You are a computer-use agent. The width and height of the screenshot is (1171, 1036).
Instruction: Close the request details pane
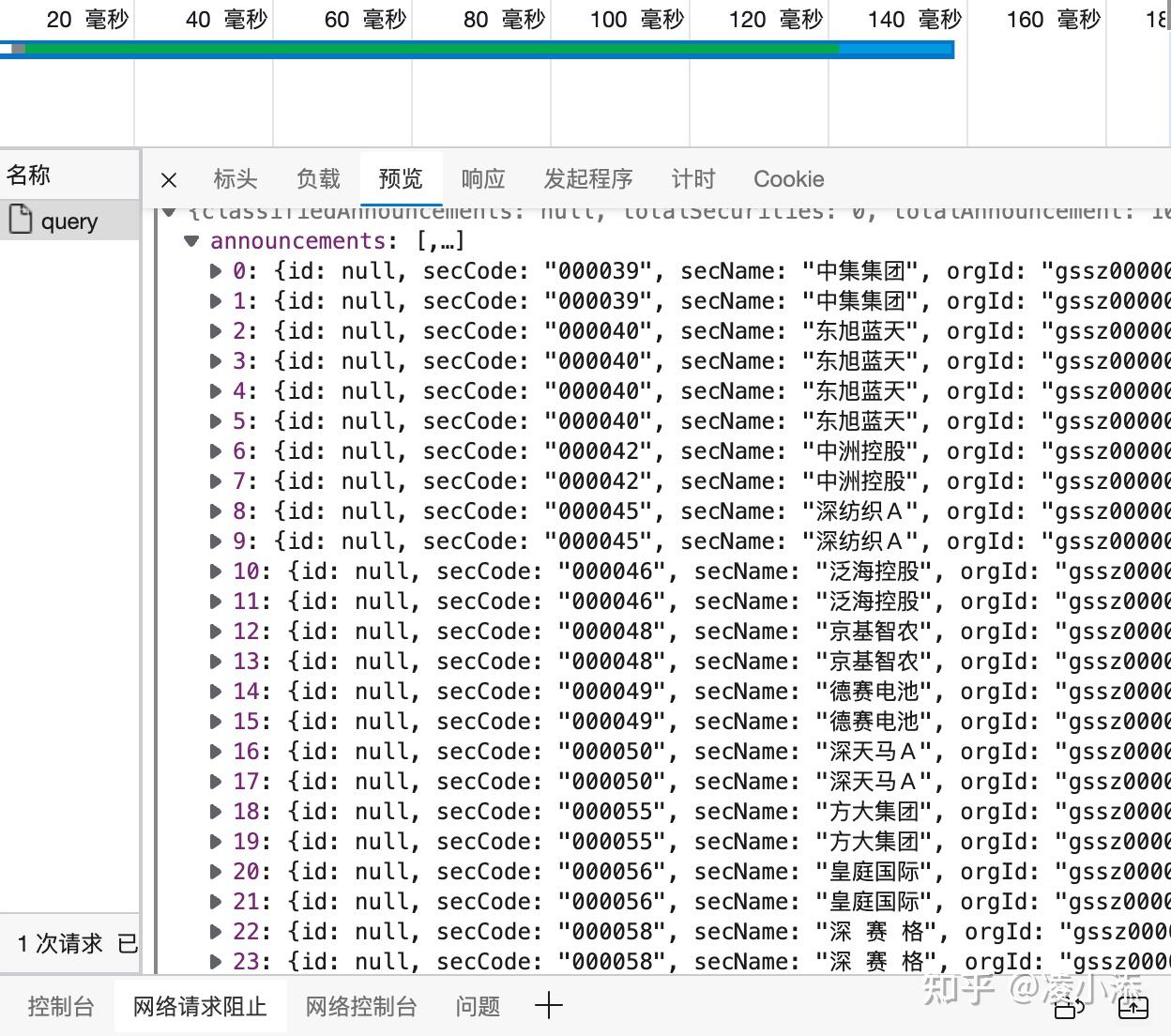(169, 179)
